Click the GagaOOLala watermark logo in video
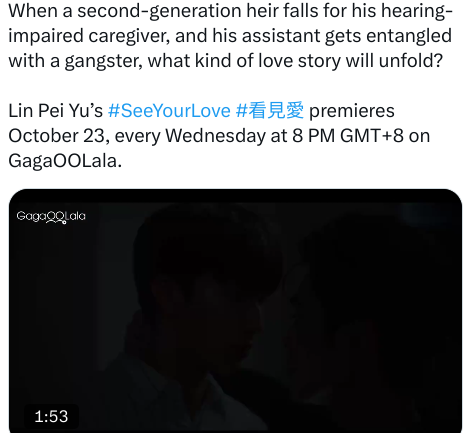The image size is (472, 433). (x=51, y=217)
